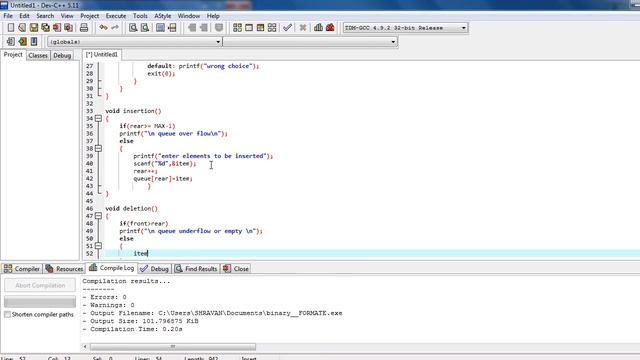Open the File menu

click(8, 16)
